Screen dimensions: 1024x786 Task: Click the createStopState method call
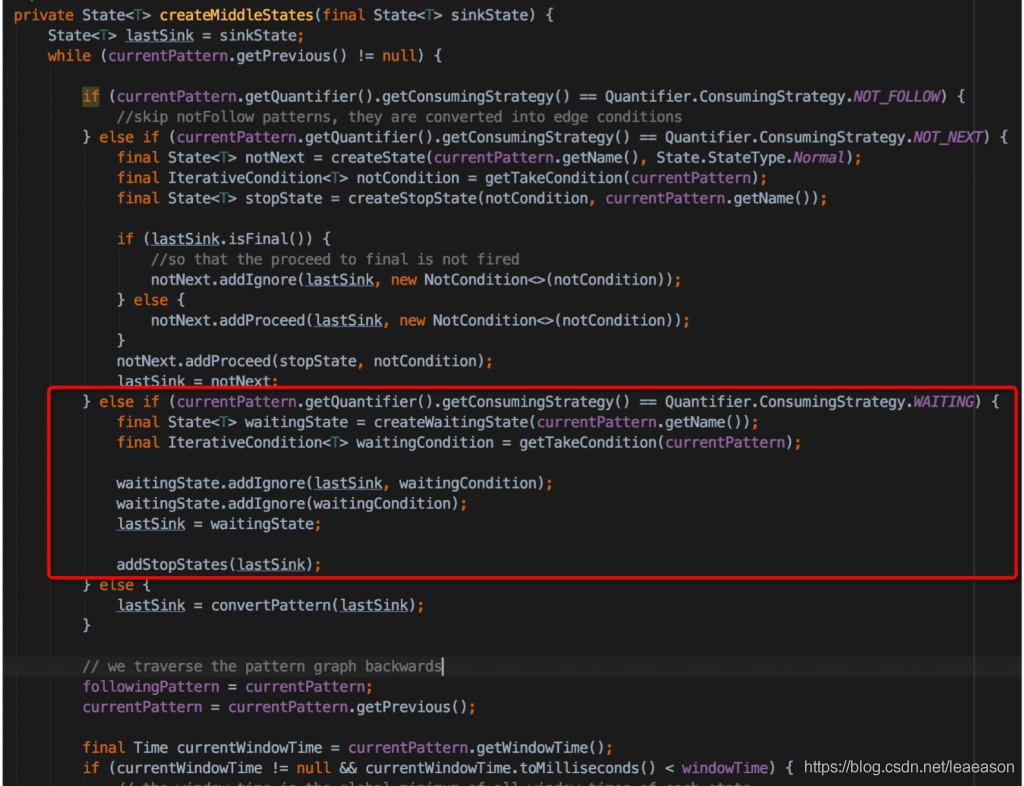point(412,198)
